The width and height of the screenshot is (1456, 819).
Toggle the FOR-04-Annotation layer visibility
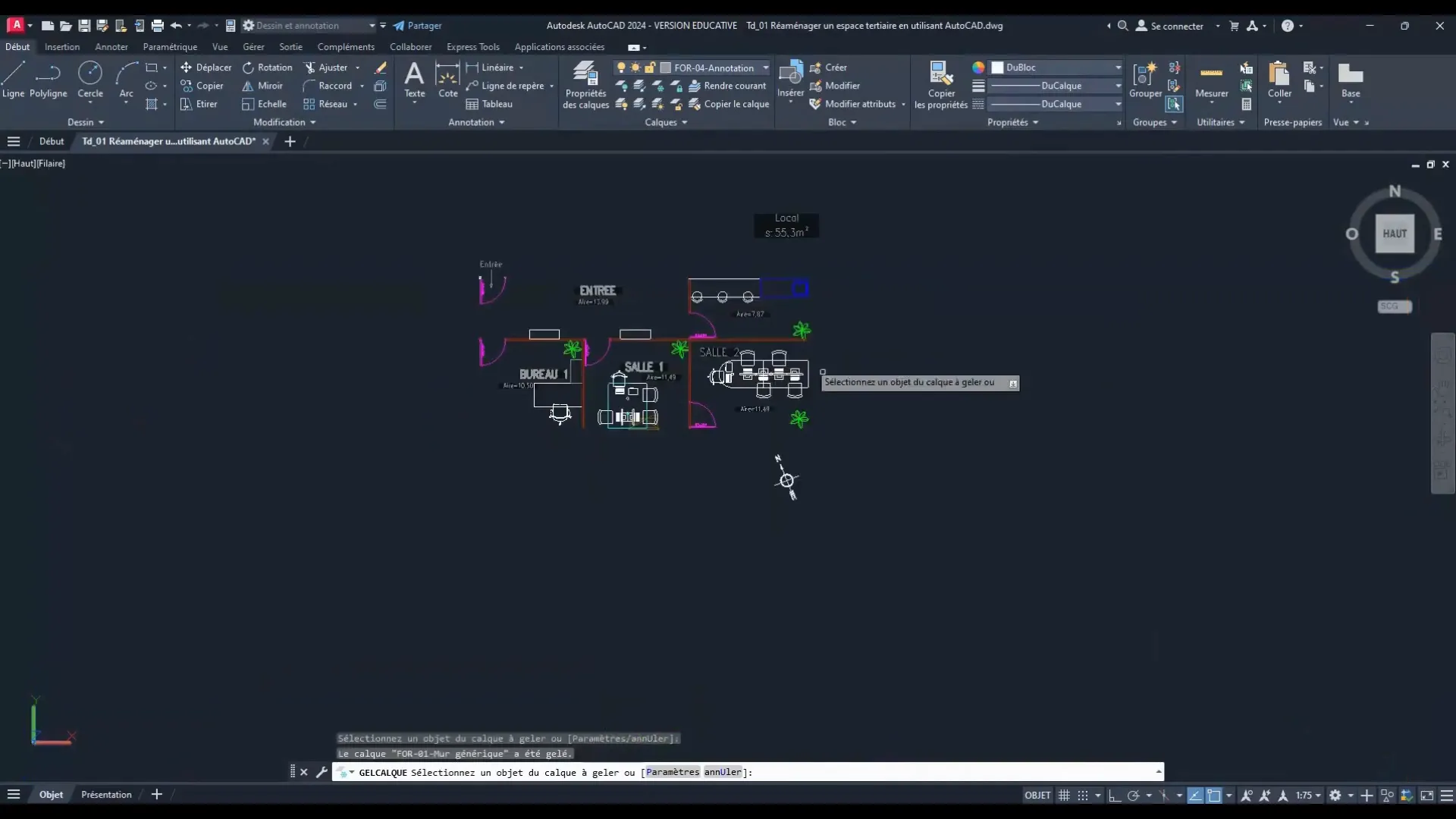click(x=620, y=67)
